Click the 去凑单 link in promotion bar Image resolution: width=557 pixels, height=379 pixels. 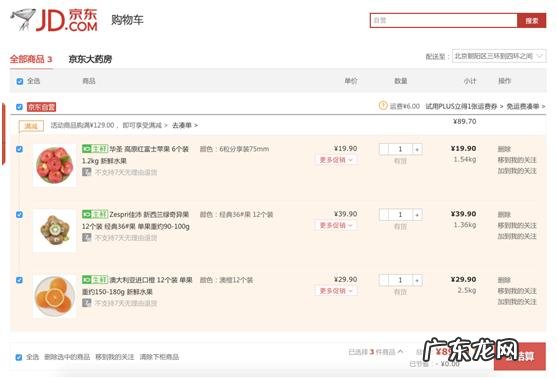pyautogui.click(x=185, y=125)
